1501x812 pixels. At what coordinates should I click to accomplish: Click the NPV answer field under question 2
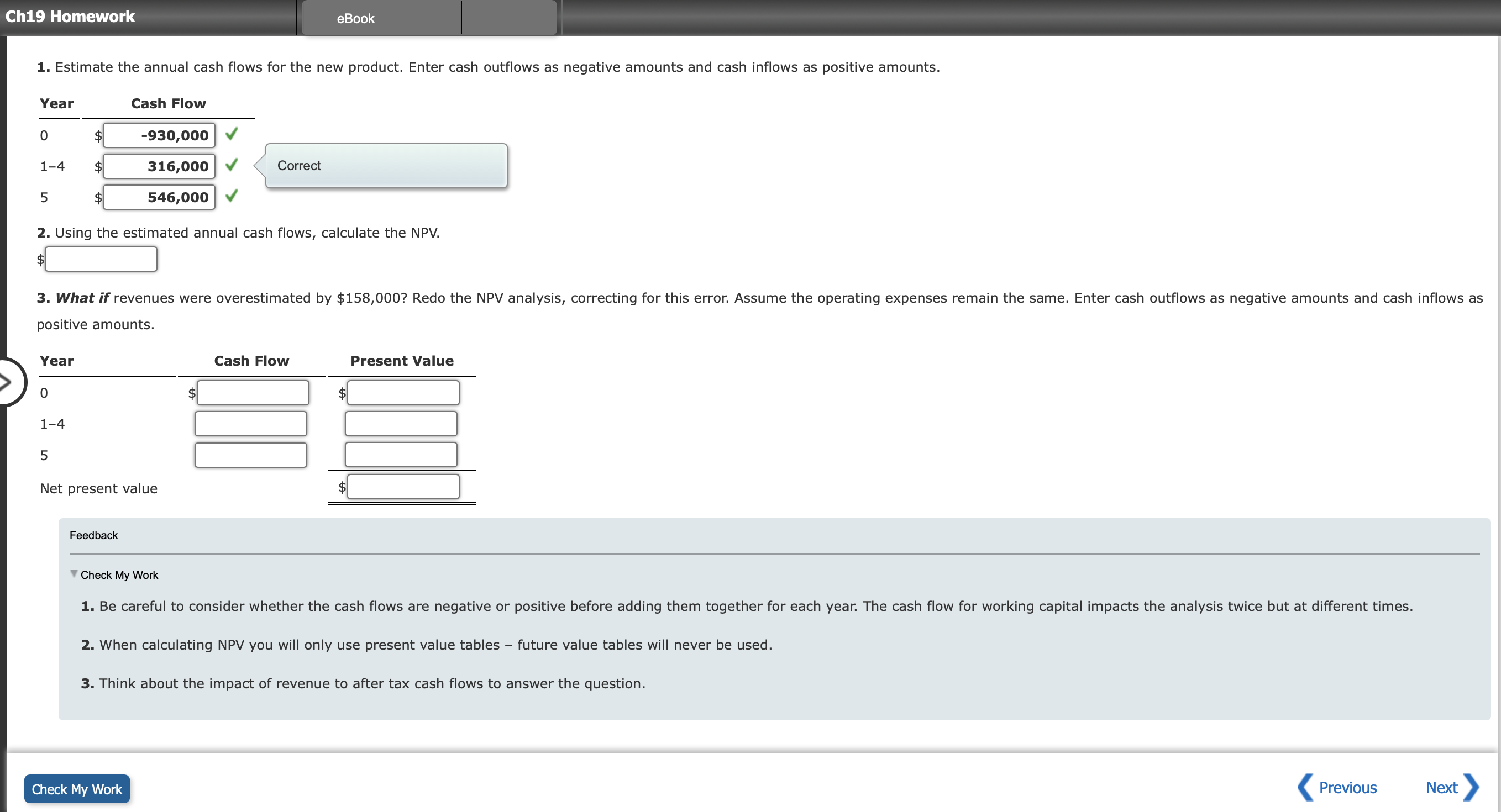click(101, 259)
